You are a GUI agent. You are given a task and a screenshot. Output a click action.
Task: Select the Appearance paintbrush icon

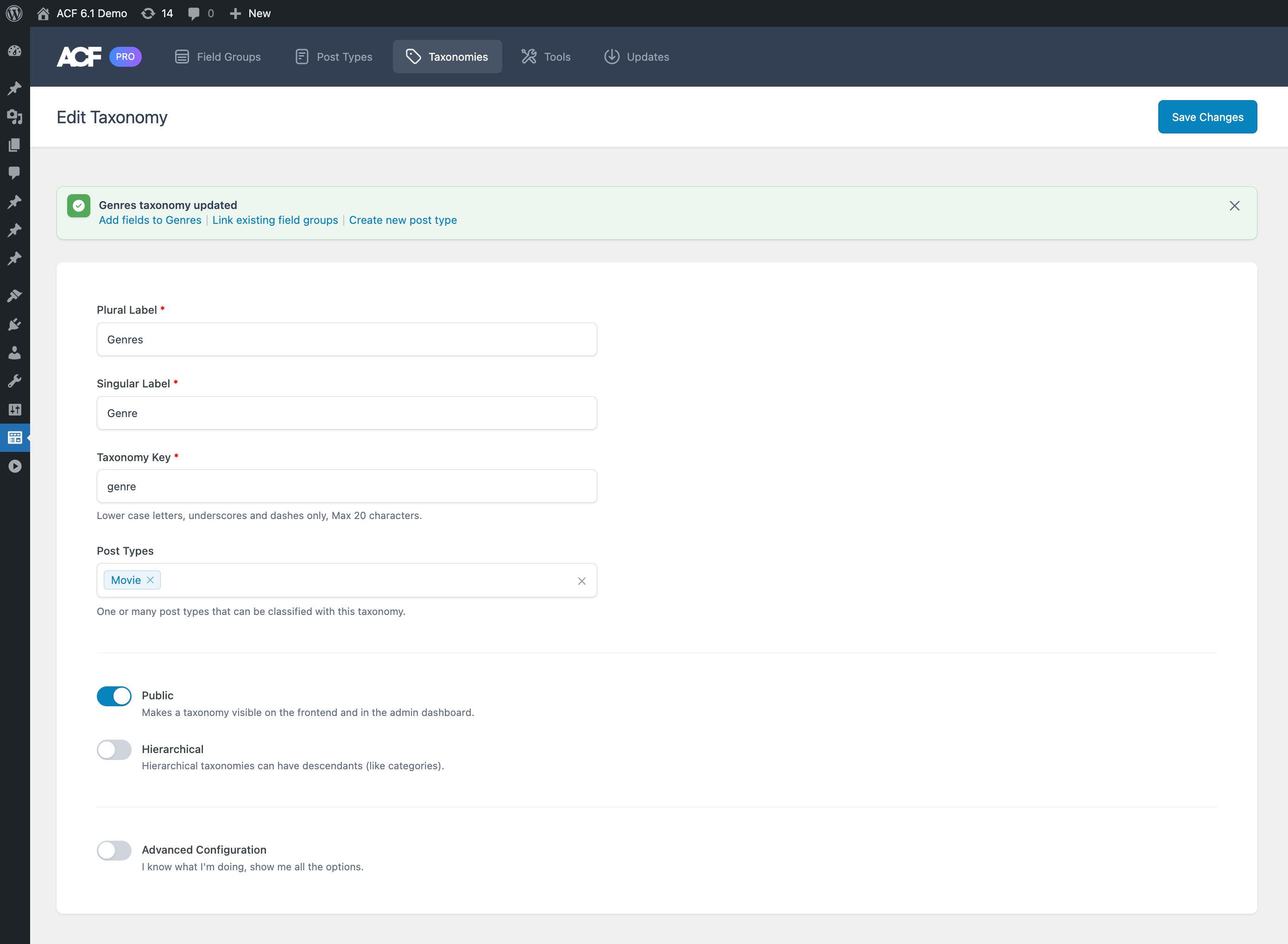tap(15, 295)
